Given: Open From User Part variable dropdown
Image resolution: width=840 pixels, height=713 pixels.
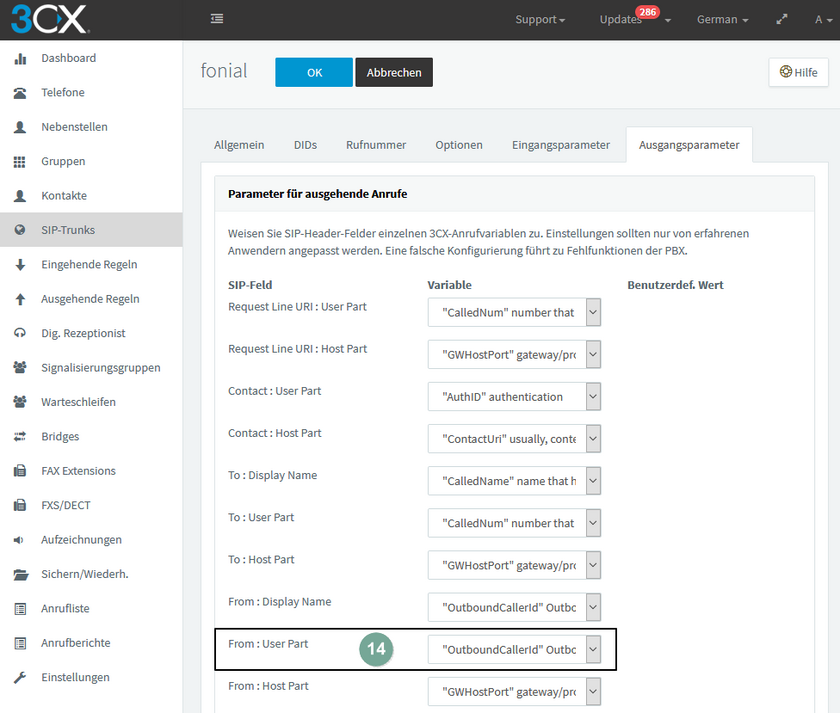Looking at the screenshot, I should pos(514,650).
